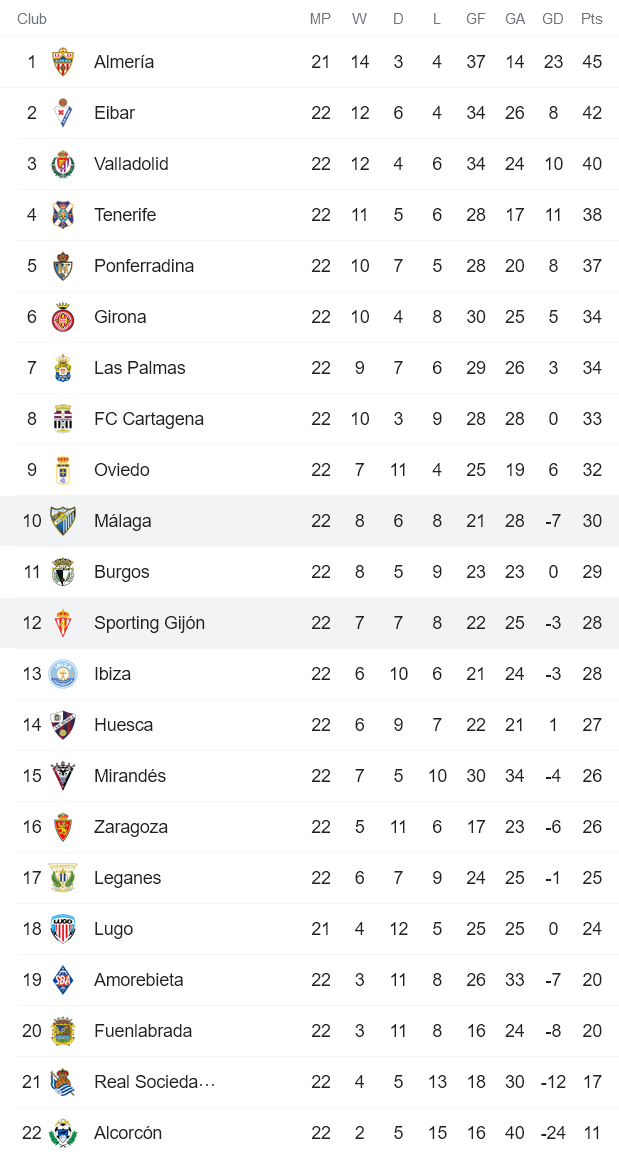Viewport: 619px width, 1152px height.
Task: Click the Sporting Gijón badge icon
Action: (63, 623)
